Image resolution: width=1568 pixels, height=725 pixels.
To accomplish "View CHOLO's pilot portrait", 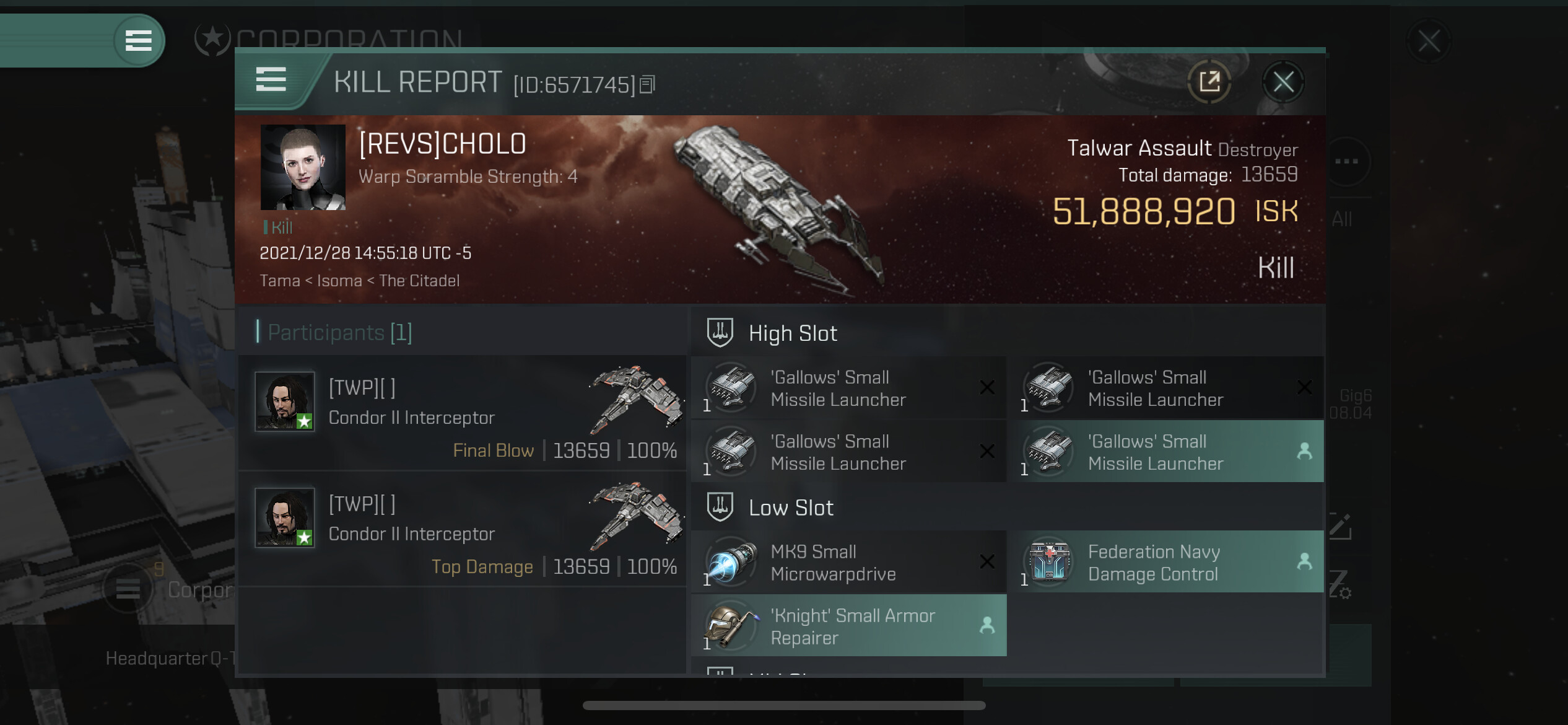I will (x=303, y=167).
